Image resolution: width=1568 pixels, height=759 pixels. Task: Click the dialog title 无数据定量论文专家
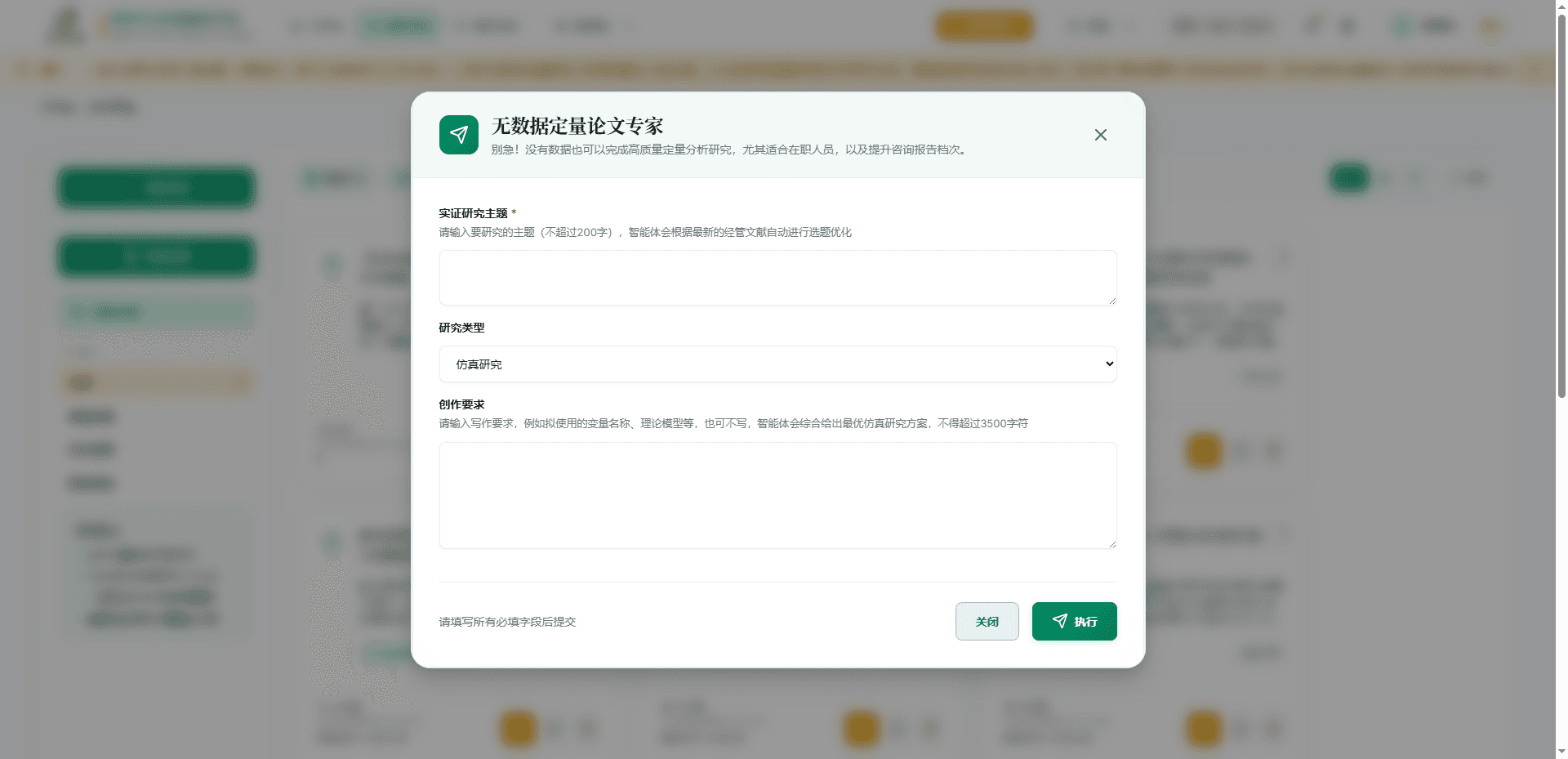[x=577, y=126]
